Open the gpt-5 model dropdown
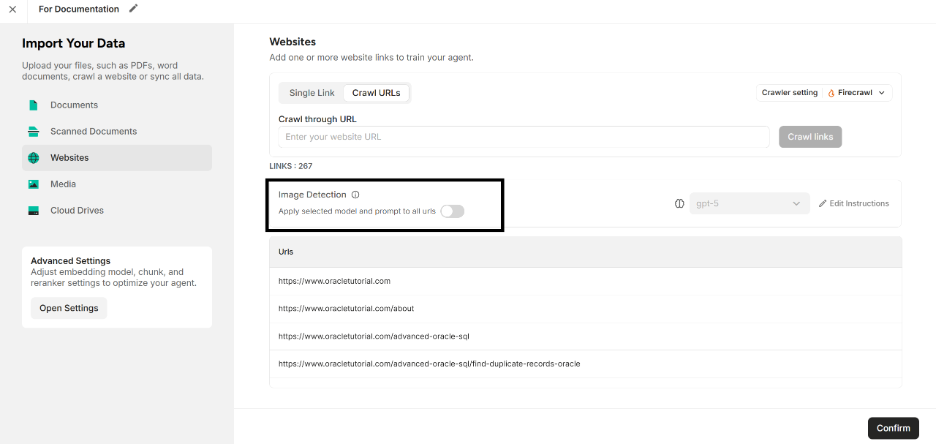 tap(749, 204)
